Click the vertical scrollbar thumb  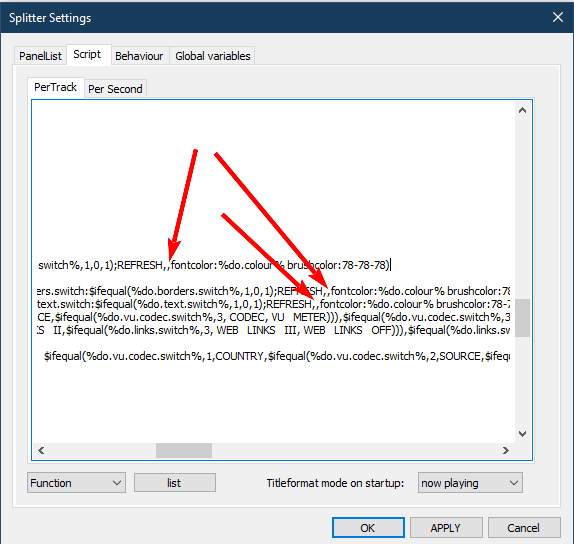[x=522, y=318]
